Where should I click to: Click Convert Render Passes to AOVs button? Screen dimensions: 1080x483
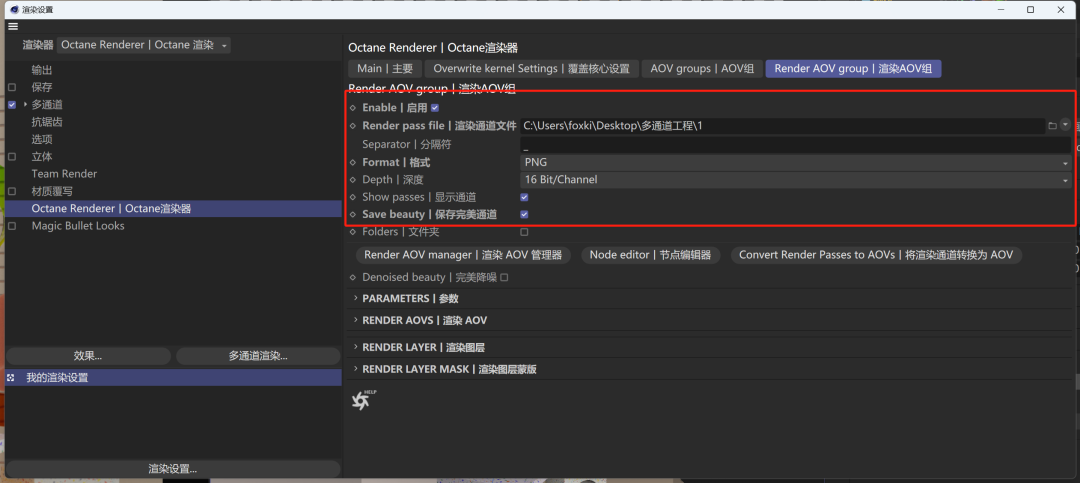click(876, 255)
